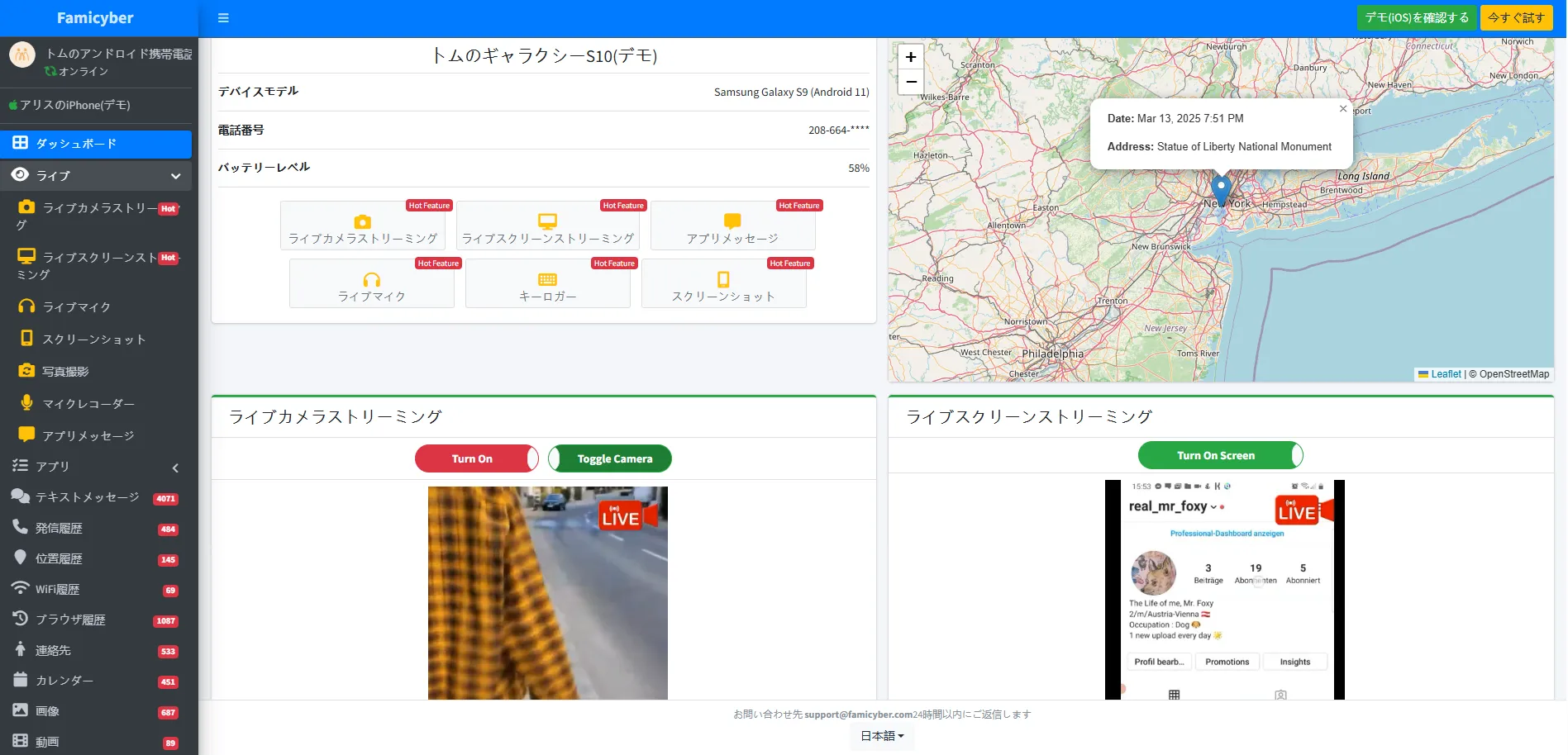1568x755 pixels.
Task: Click the battery level 58% value
Action: click(x=859, y=169)
